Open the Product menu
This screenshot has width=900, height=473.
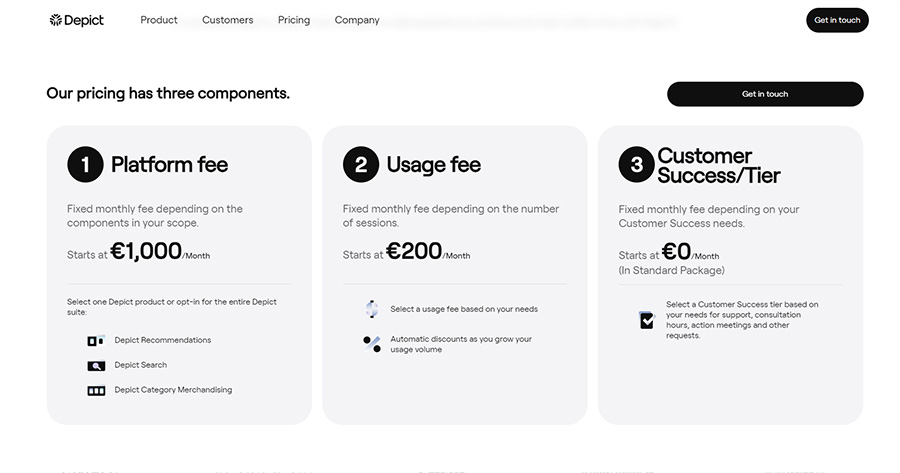point(159,20)
